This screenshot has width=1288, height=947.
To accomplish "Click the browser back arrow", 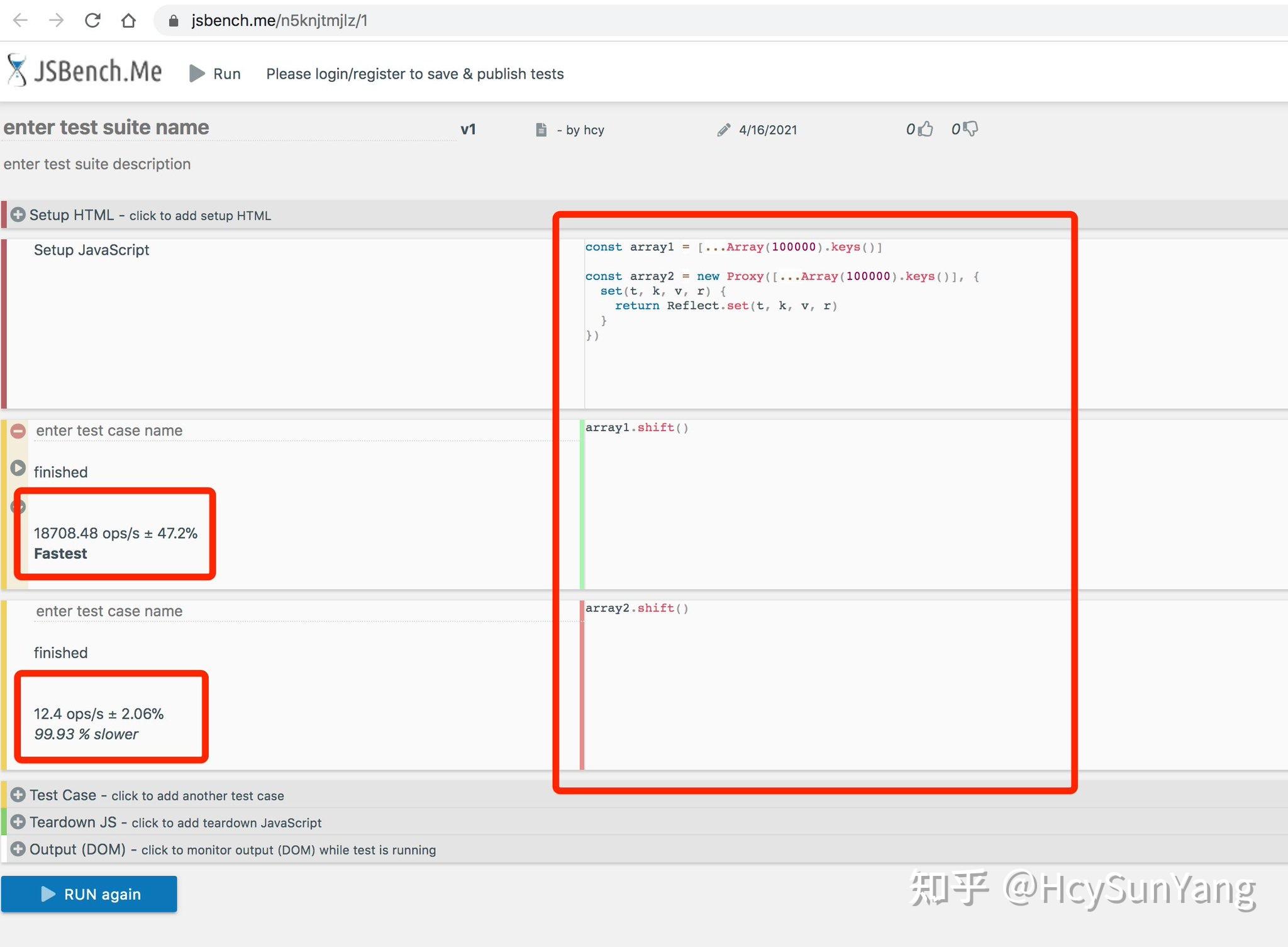I will pos(20,21).
